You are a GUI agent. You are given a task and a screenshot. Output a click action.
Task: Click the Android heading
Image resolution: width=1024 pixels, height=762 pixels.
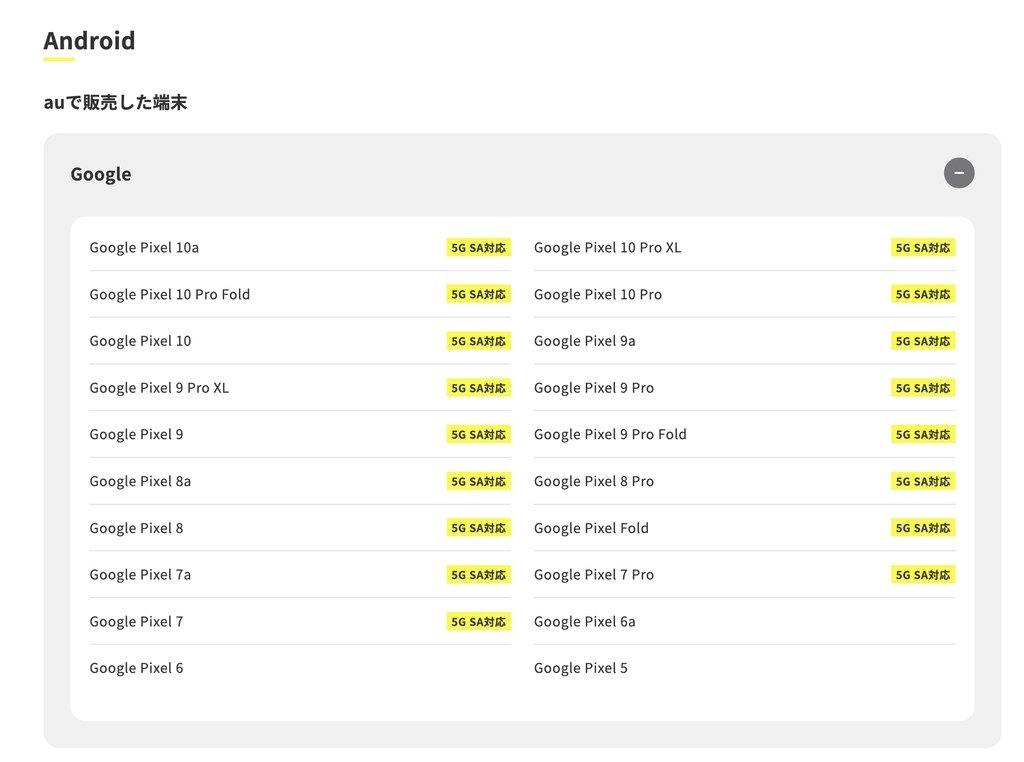[89, 40]
